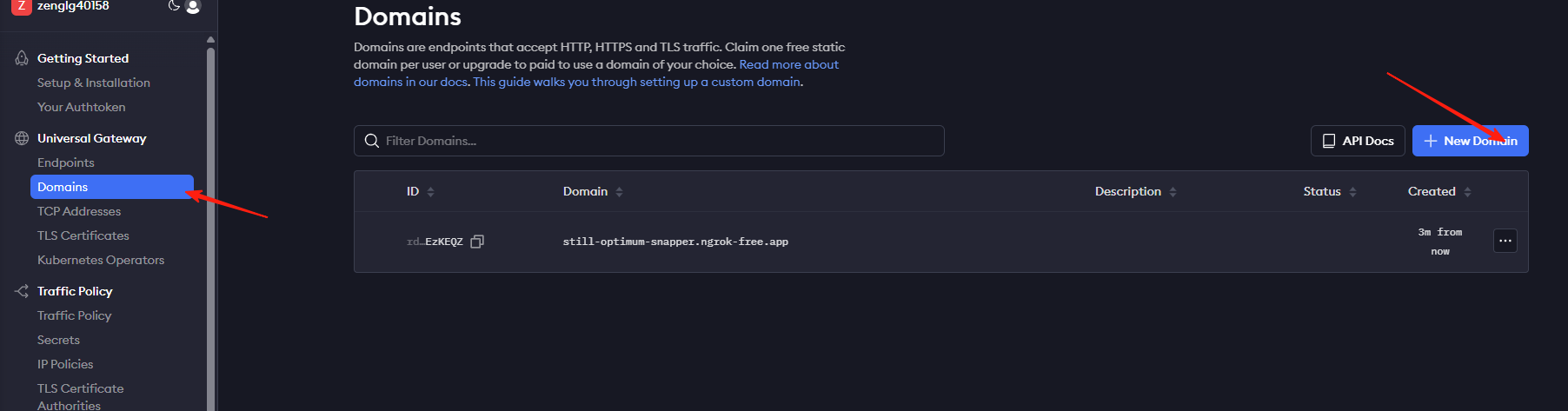
Task: Click the red Z account logo
Action: [22, 7]
